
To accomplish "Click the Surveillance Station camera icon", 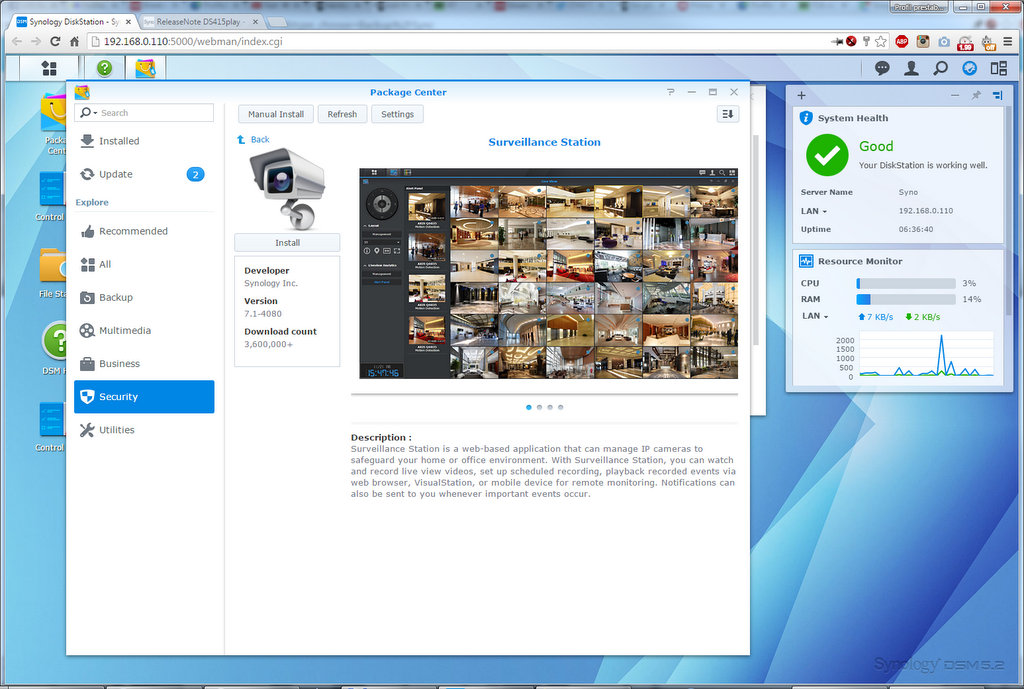I will [x=287, y=188].
